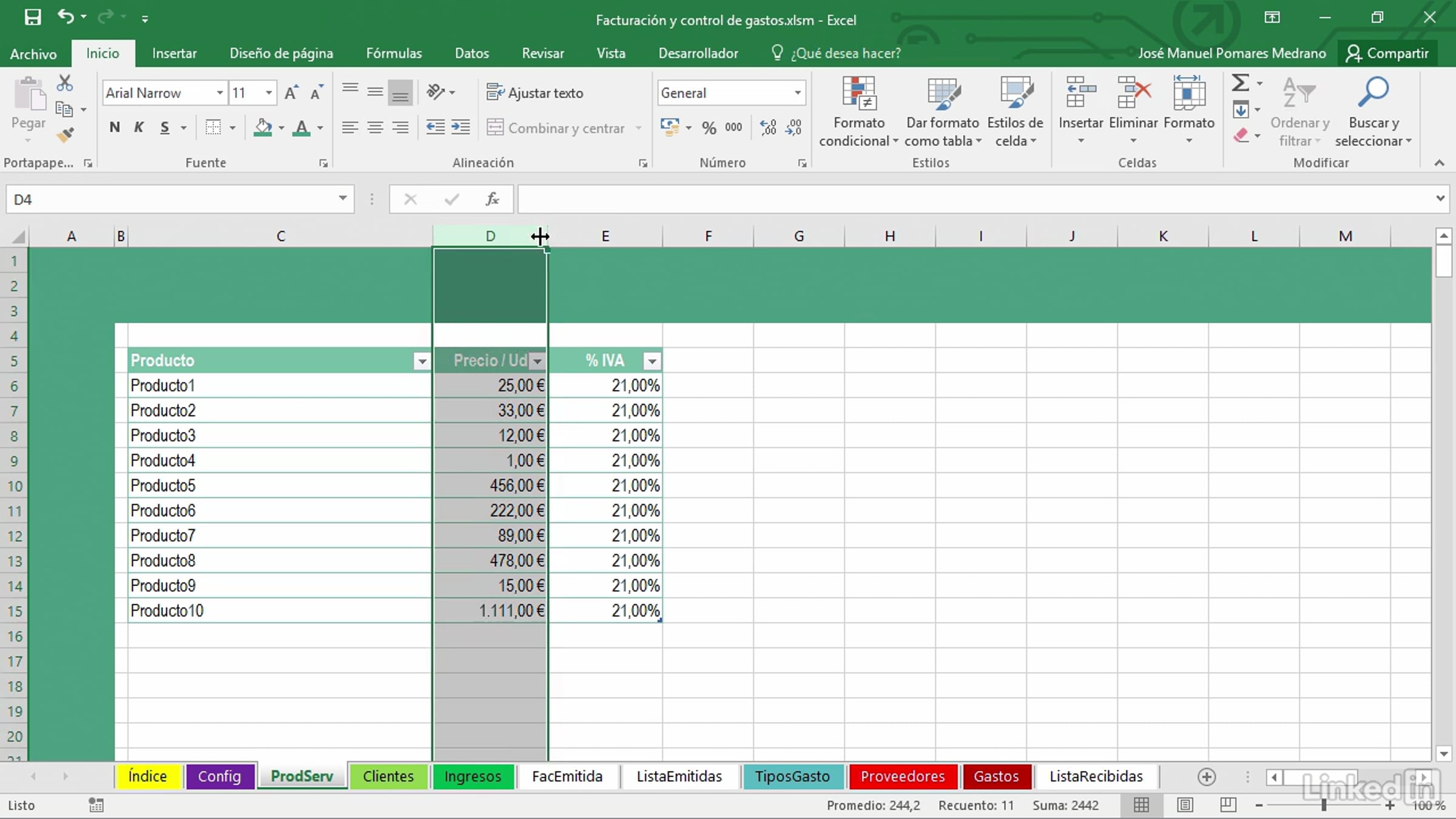
Task: Undo the last action
Action: [x=66, y=17]
